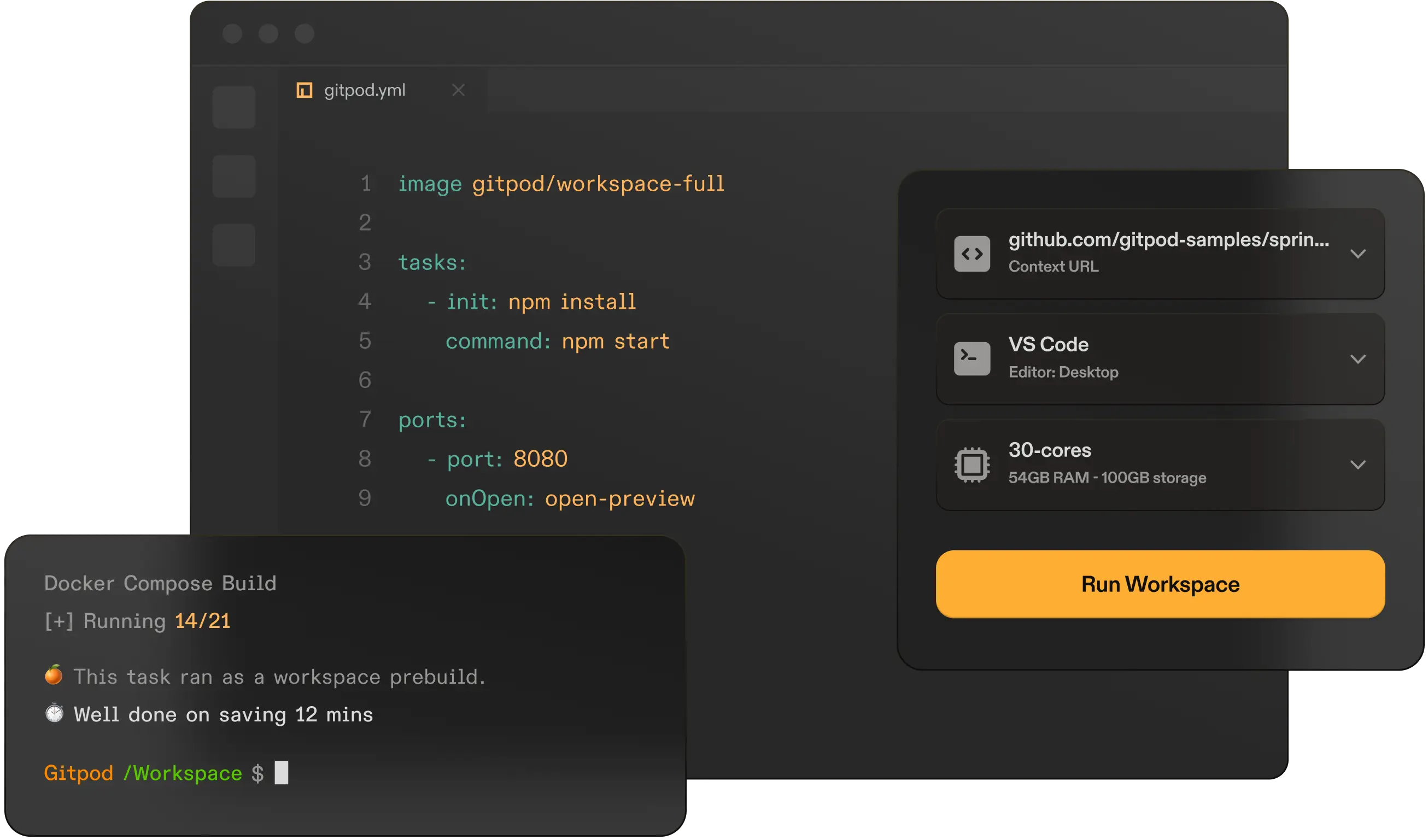
Task: Click 'npm start' on line 5
Action: (x=616, y=342)
